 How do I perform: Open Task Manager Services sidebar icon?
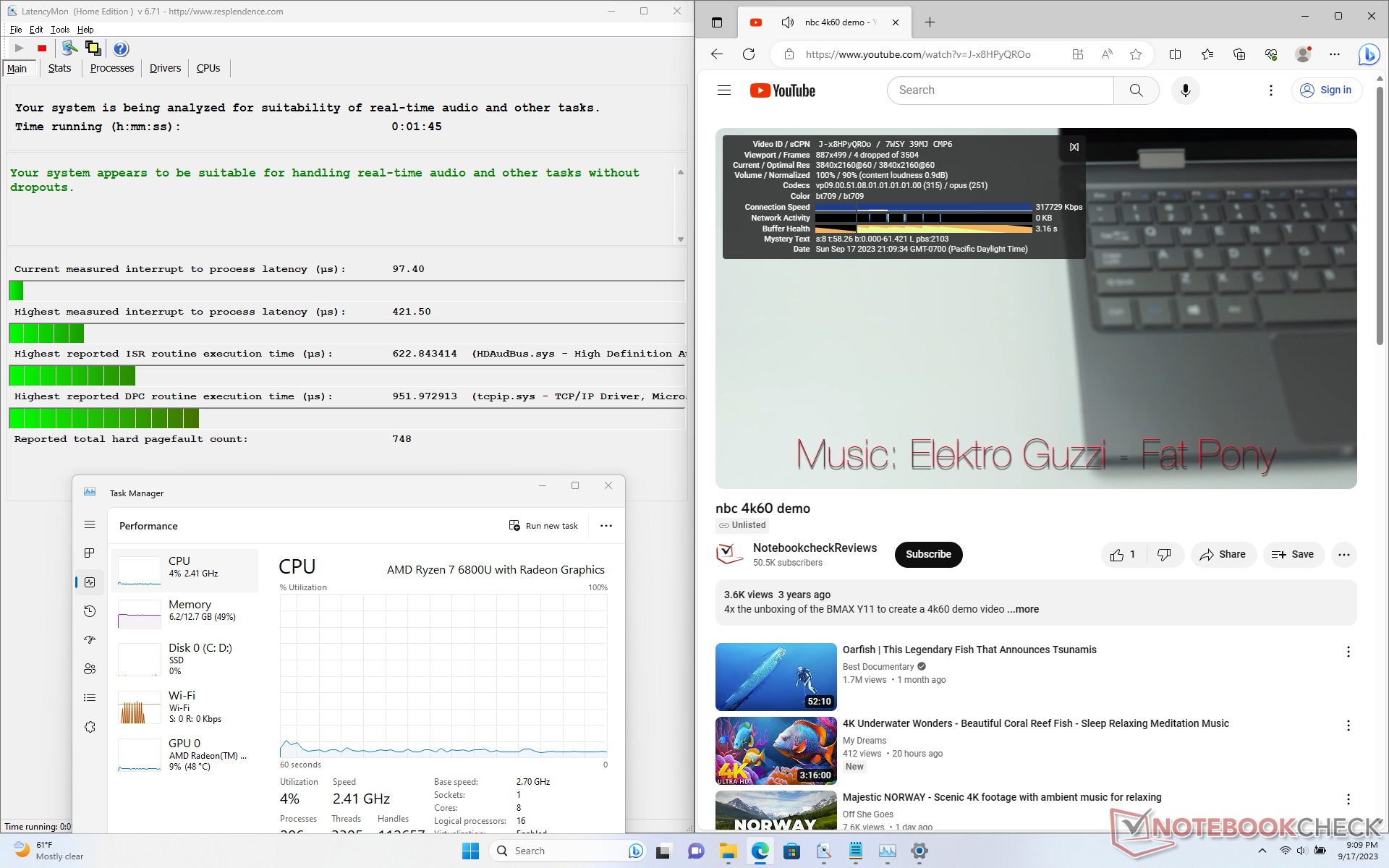pyautogui.click(x=90, y=727)
